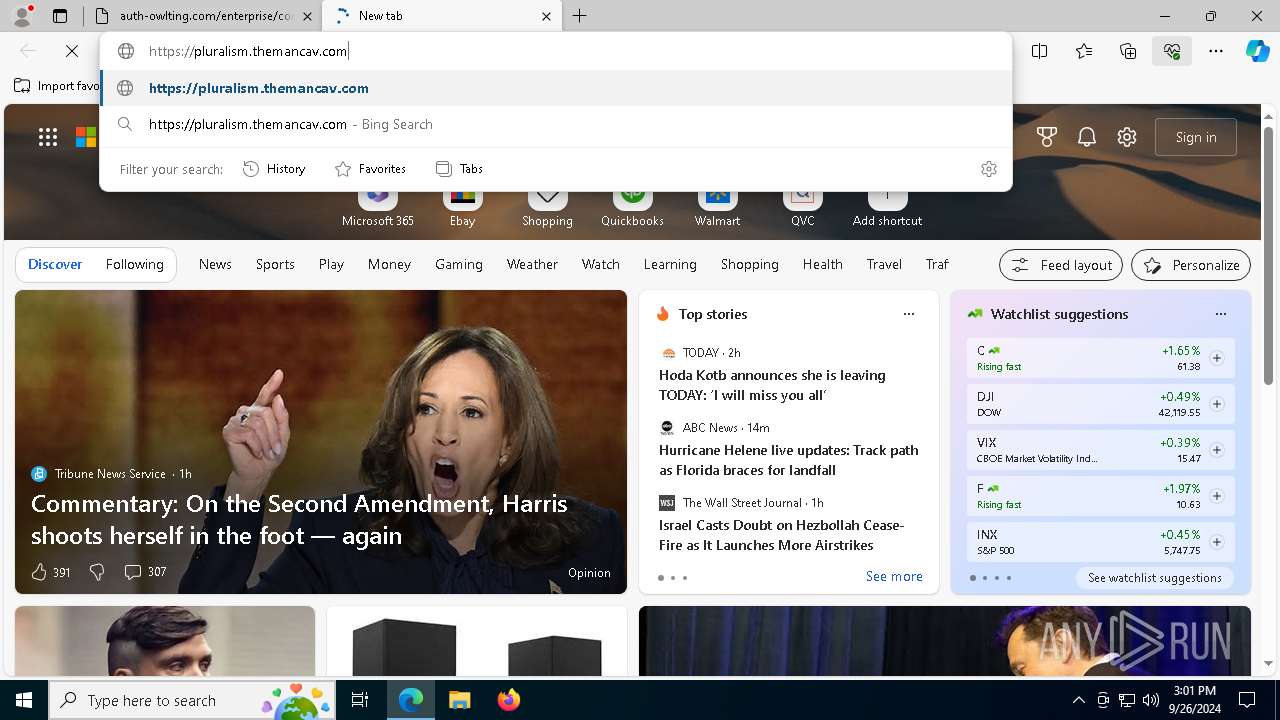Click See more top stories
1280x720 pixels.
pos(894,576)
